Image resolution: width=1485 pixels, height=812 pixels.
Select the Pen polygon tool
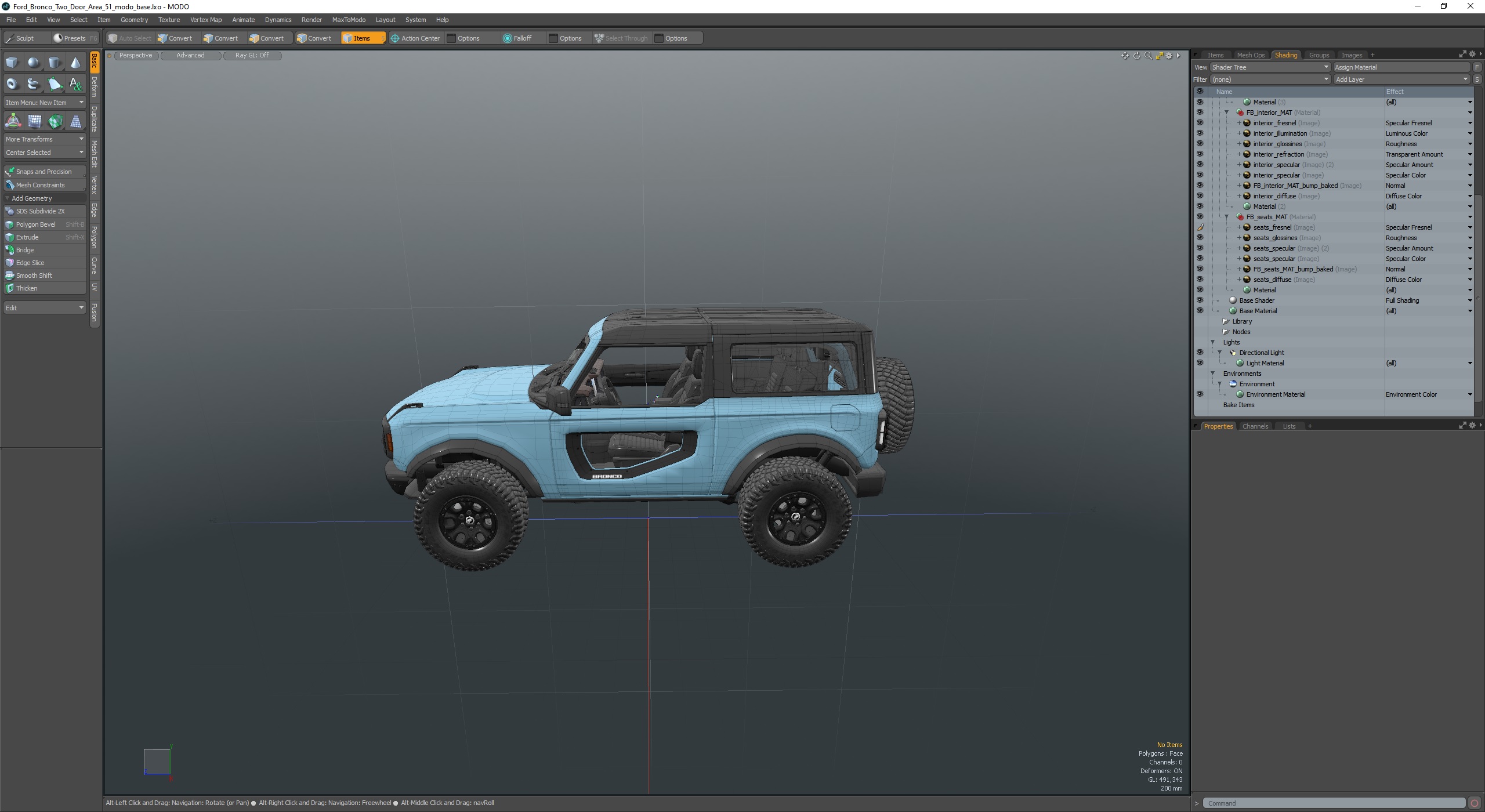[55, 84]
